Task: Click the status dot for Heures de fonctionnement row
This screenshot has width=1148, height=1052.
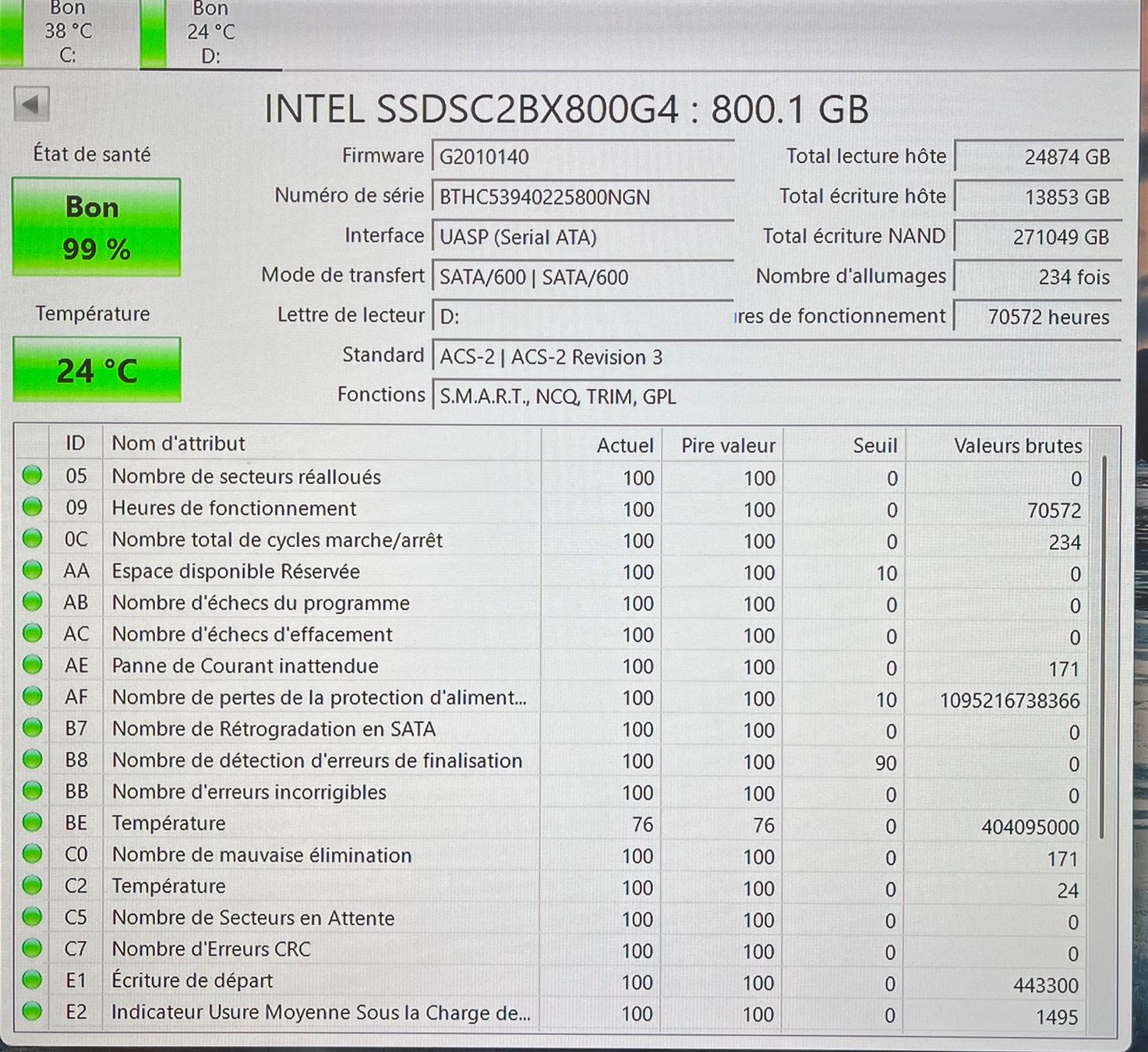Action: [x=32, y=507]
